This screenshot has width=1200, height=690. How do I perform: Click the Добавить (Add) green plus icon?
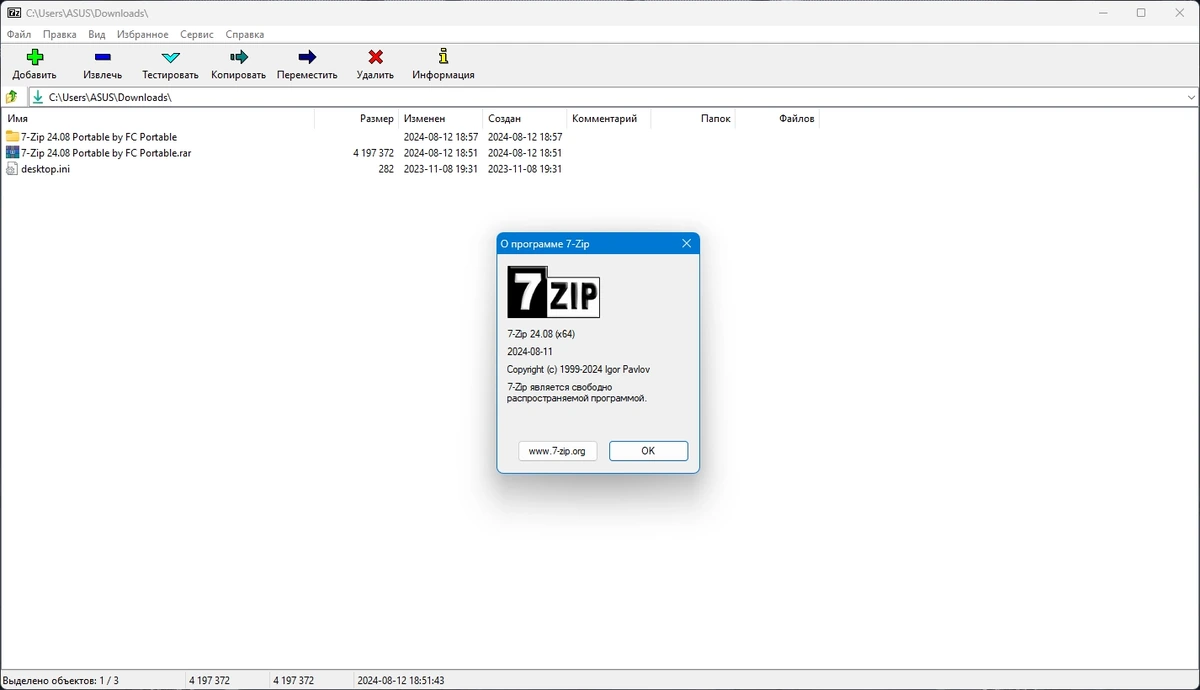(x=35, y=57)
